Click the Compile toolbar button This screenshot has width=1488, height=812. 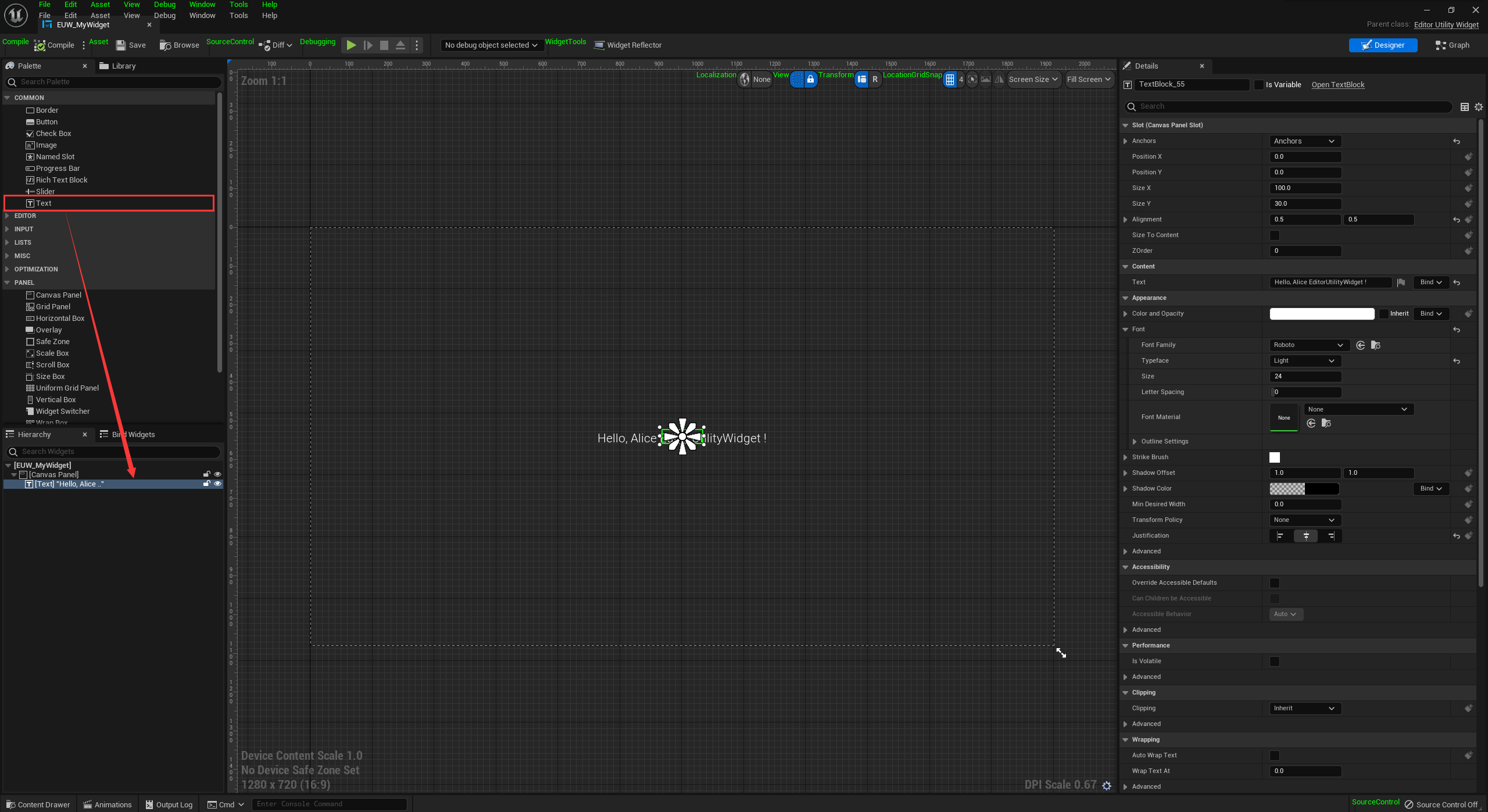pos(54,45)
